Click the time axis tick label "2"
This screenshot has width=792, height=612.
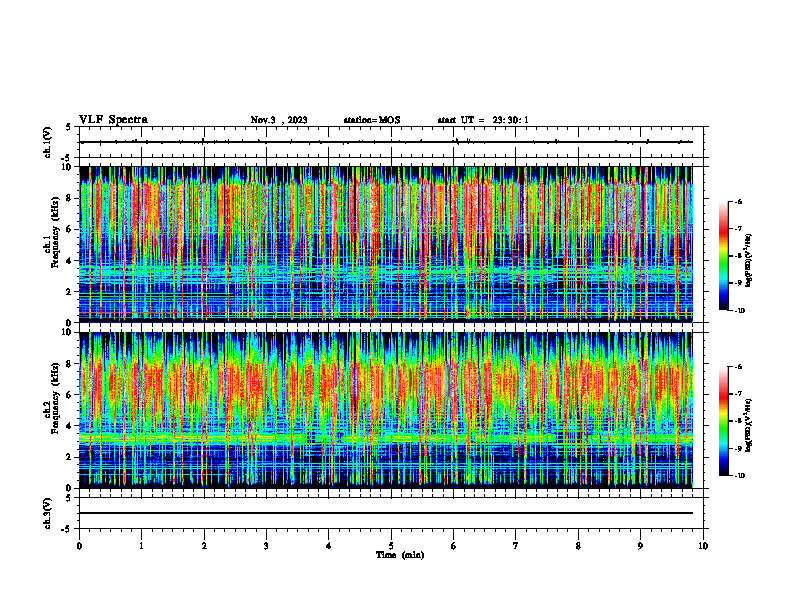point(204,546)
